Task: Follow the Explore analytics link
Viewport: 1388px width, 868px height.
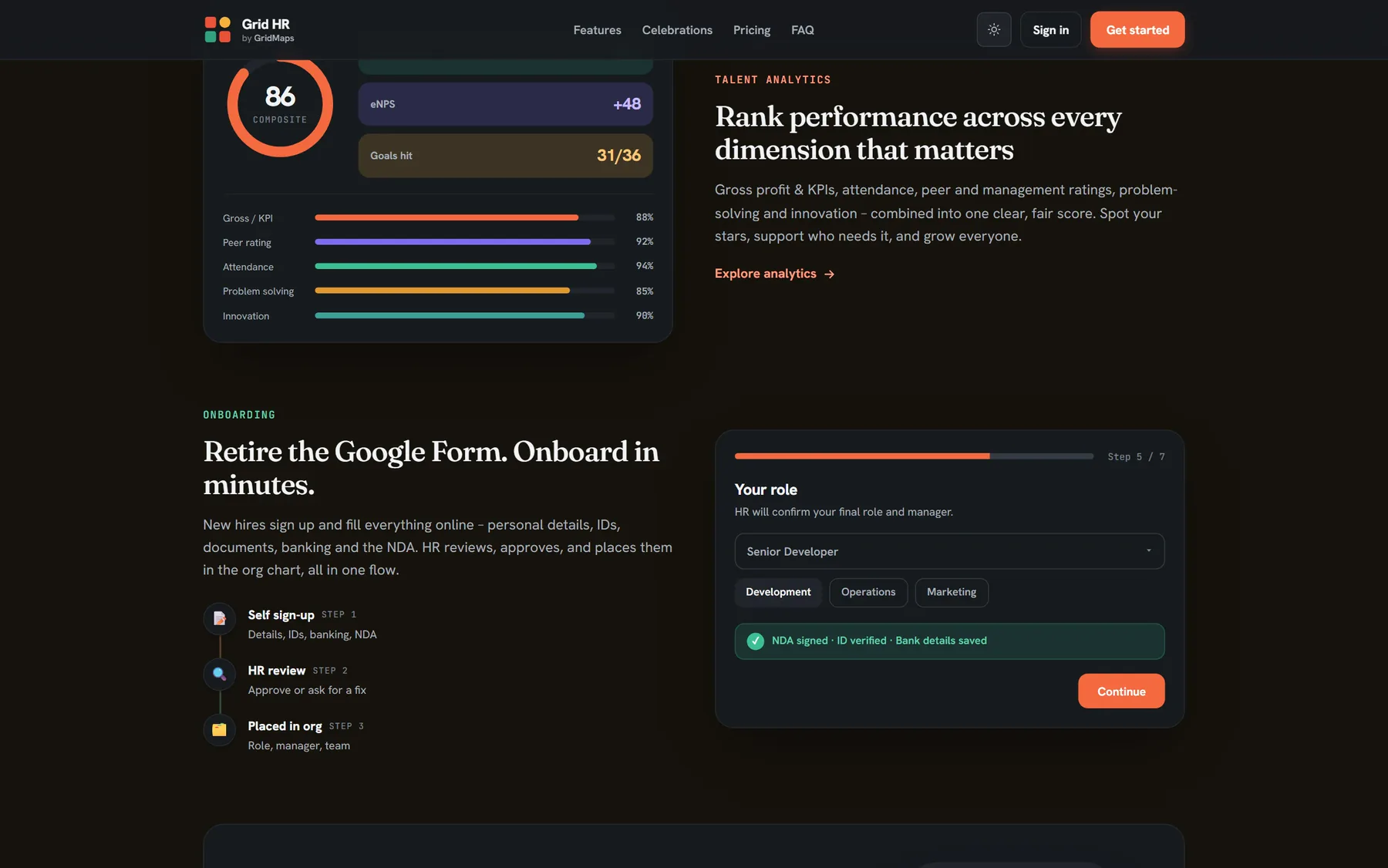Action: tap(774, 274)
